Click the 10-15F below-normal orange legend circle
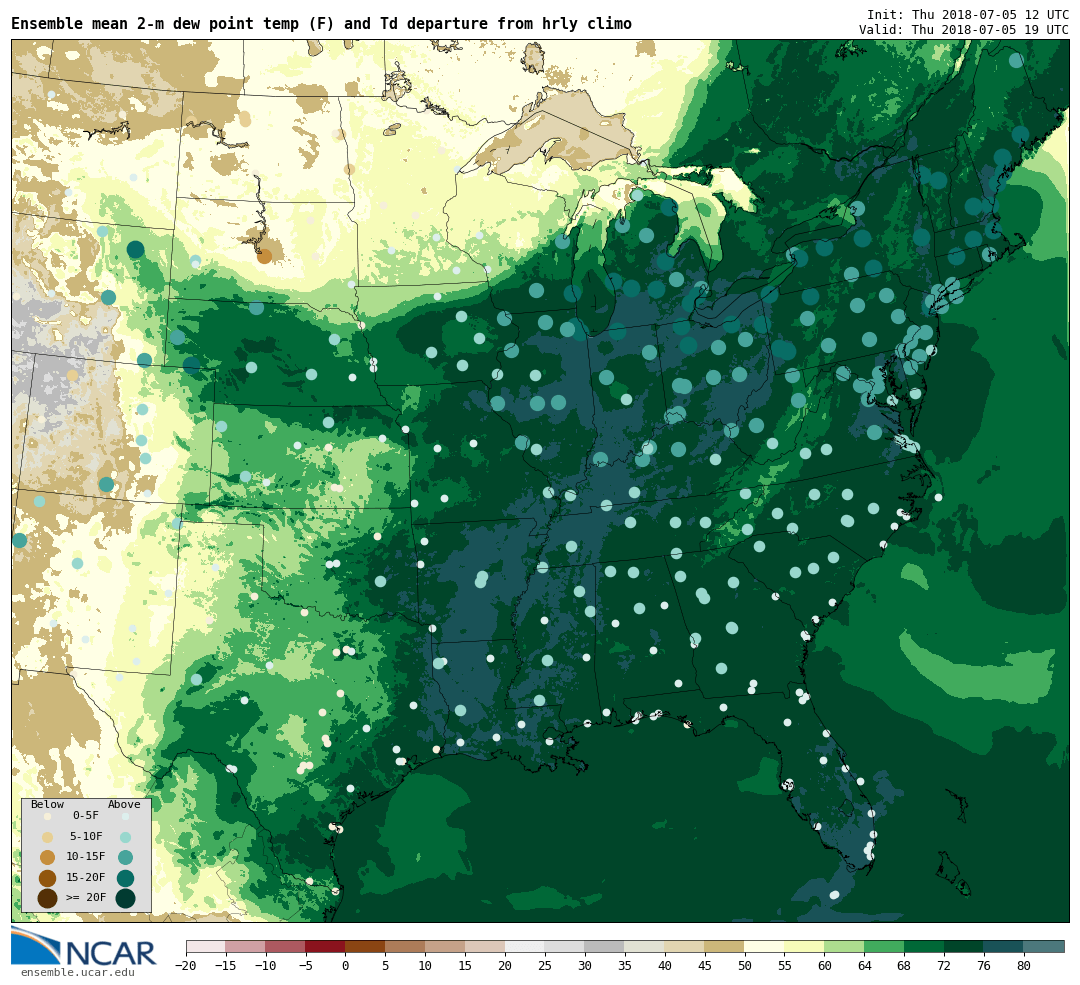The height and width of the screenshot is (985, 1080). pyautogui.click(x=47, y=857)
